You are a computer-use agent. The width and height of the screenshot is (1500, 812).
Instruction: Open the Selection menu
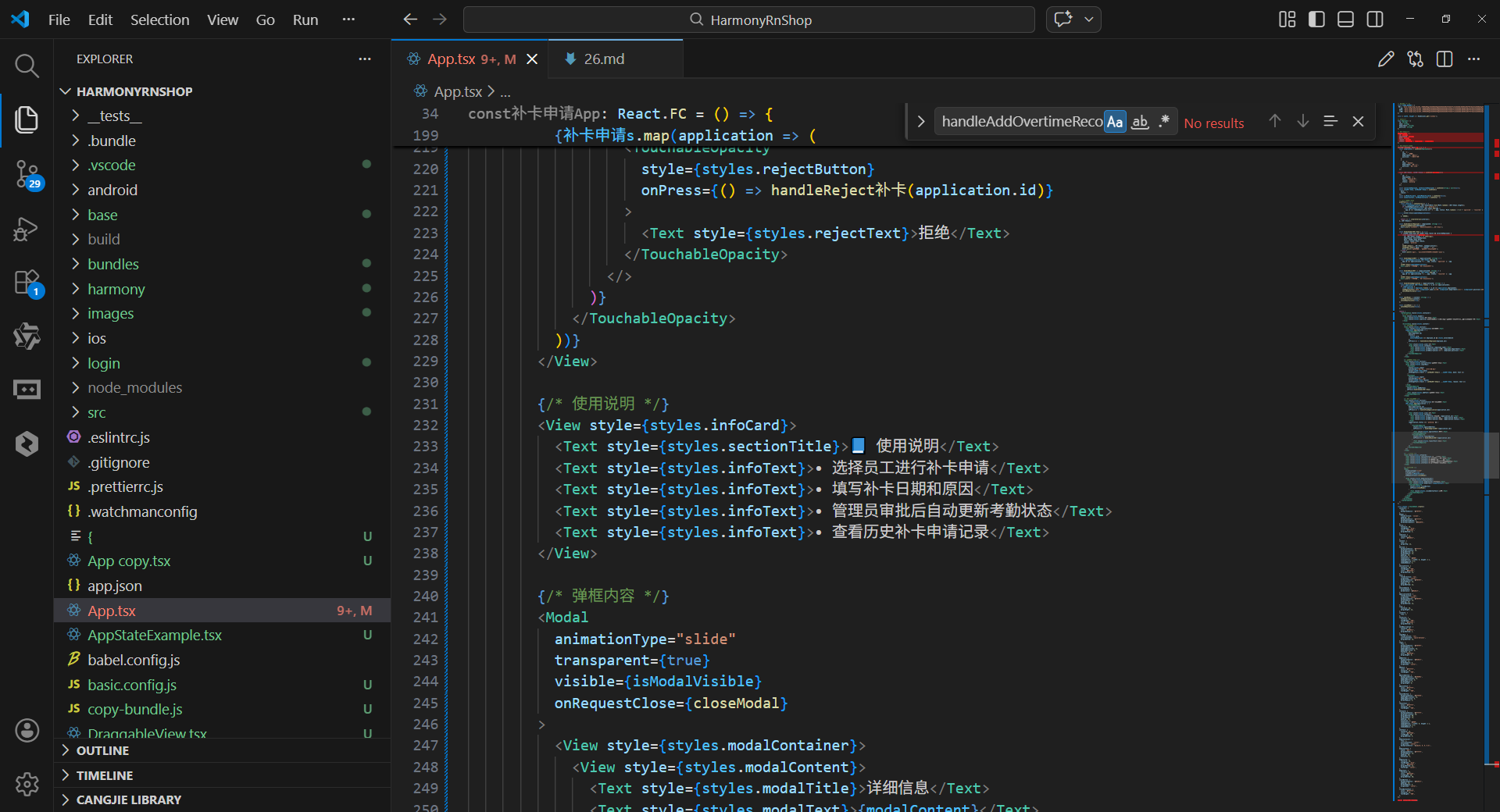159,20
